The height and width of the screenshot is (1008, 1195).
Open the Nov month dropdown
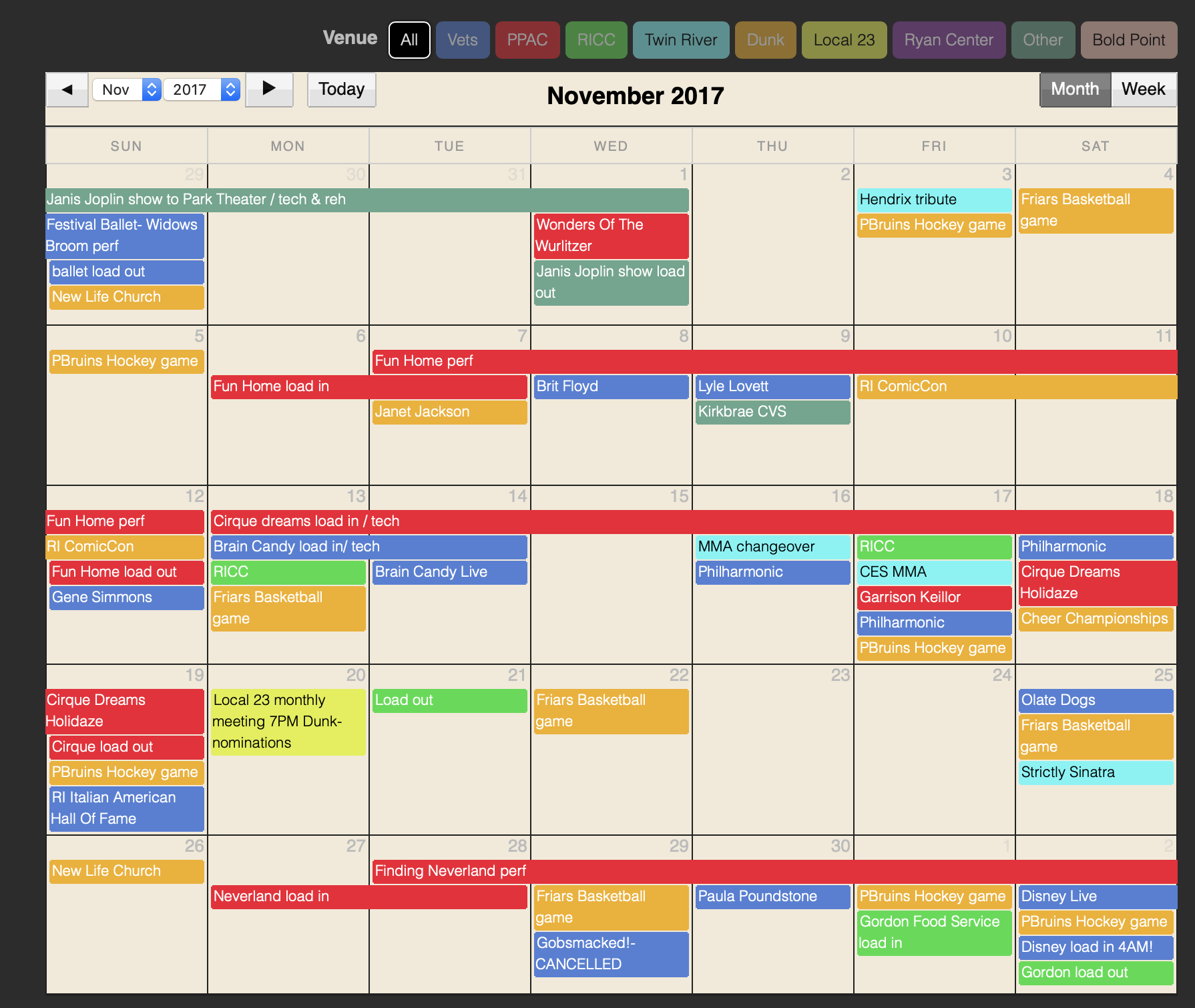coord(126,89)
